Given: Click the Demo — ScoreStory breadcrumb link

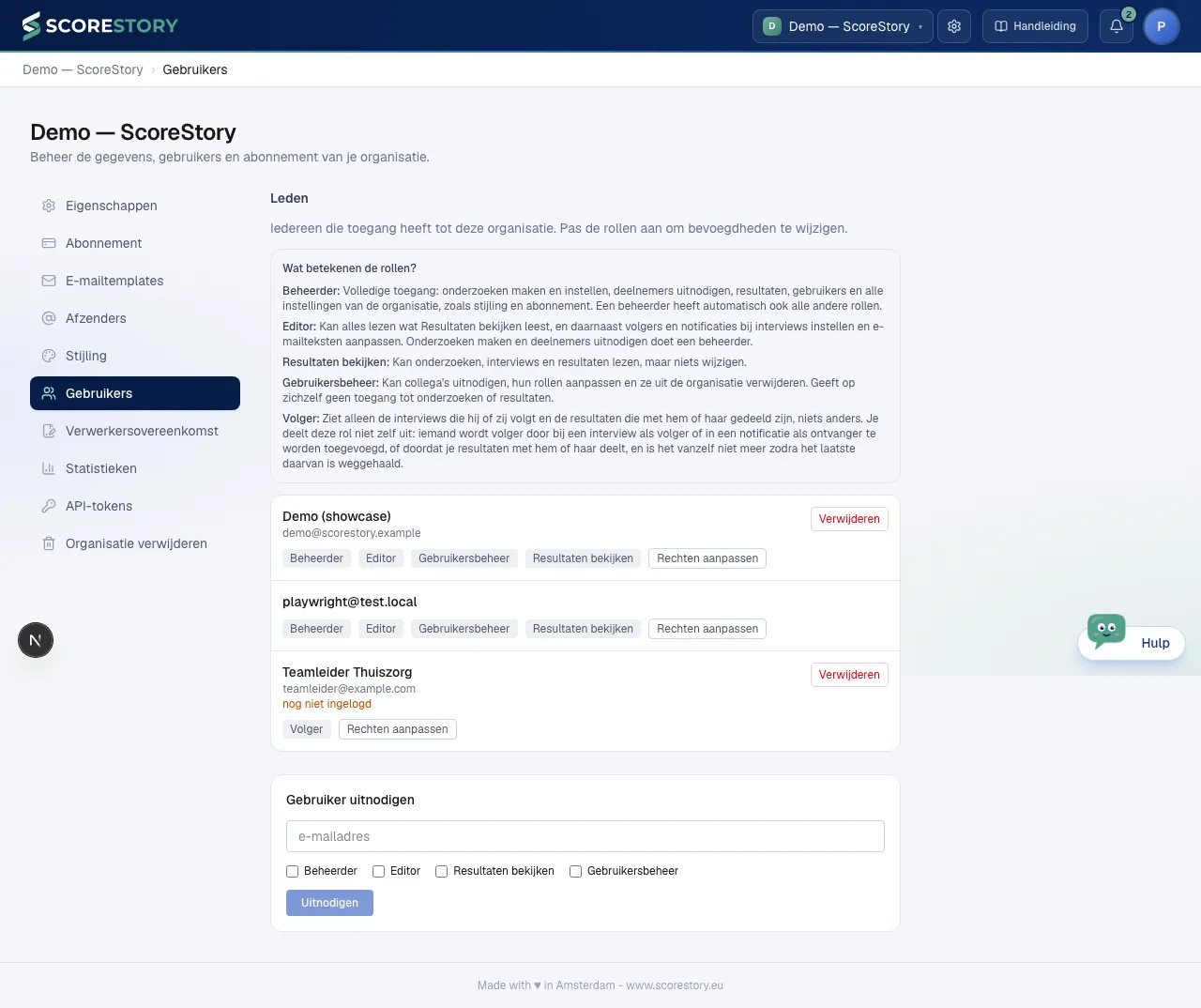Looking at the screenshot, I should pos(83,69).
